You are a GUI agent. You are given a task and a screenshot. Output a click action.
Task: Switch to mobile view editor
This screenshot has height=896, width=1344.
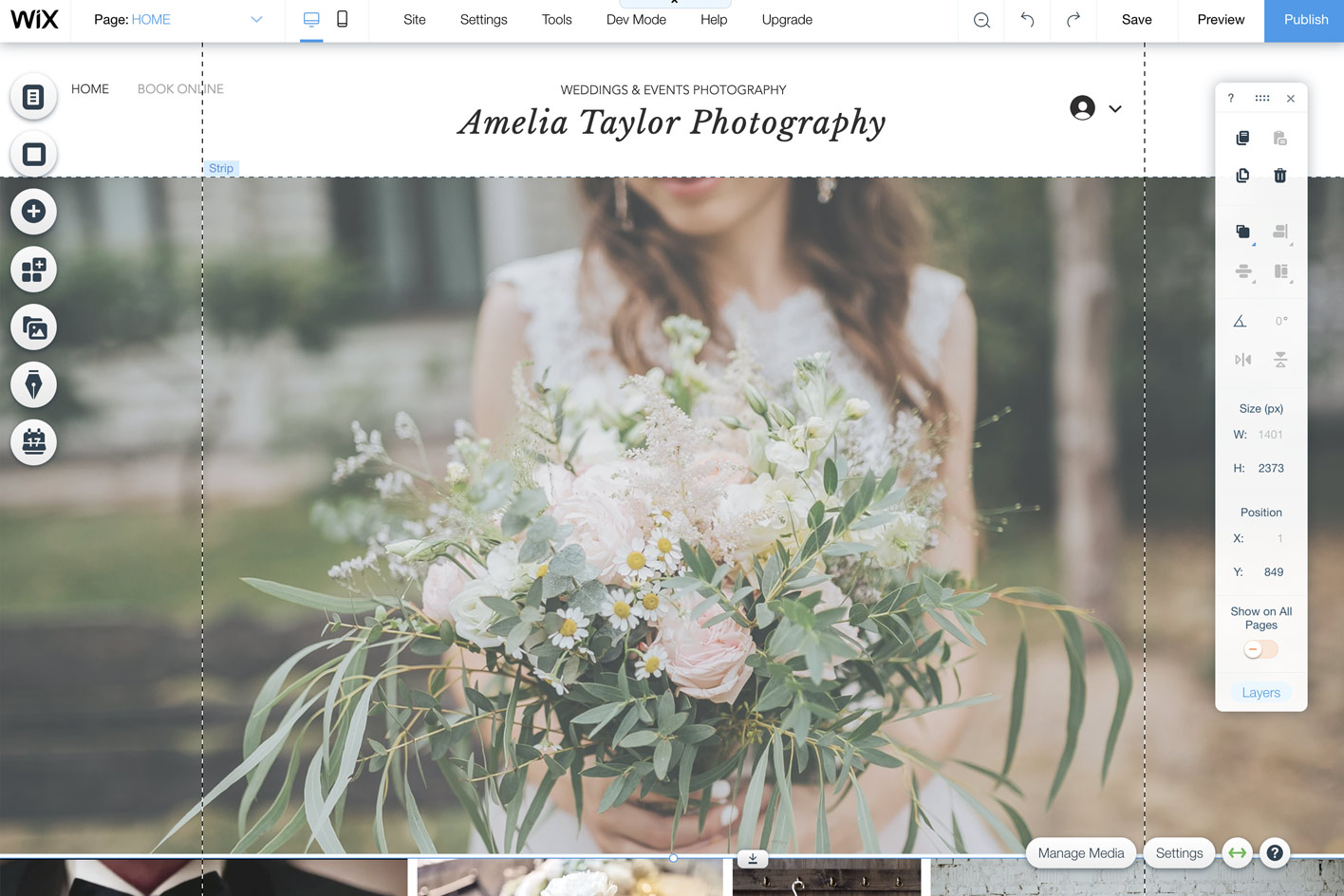[x=343, y=20]
